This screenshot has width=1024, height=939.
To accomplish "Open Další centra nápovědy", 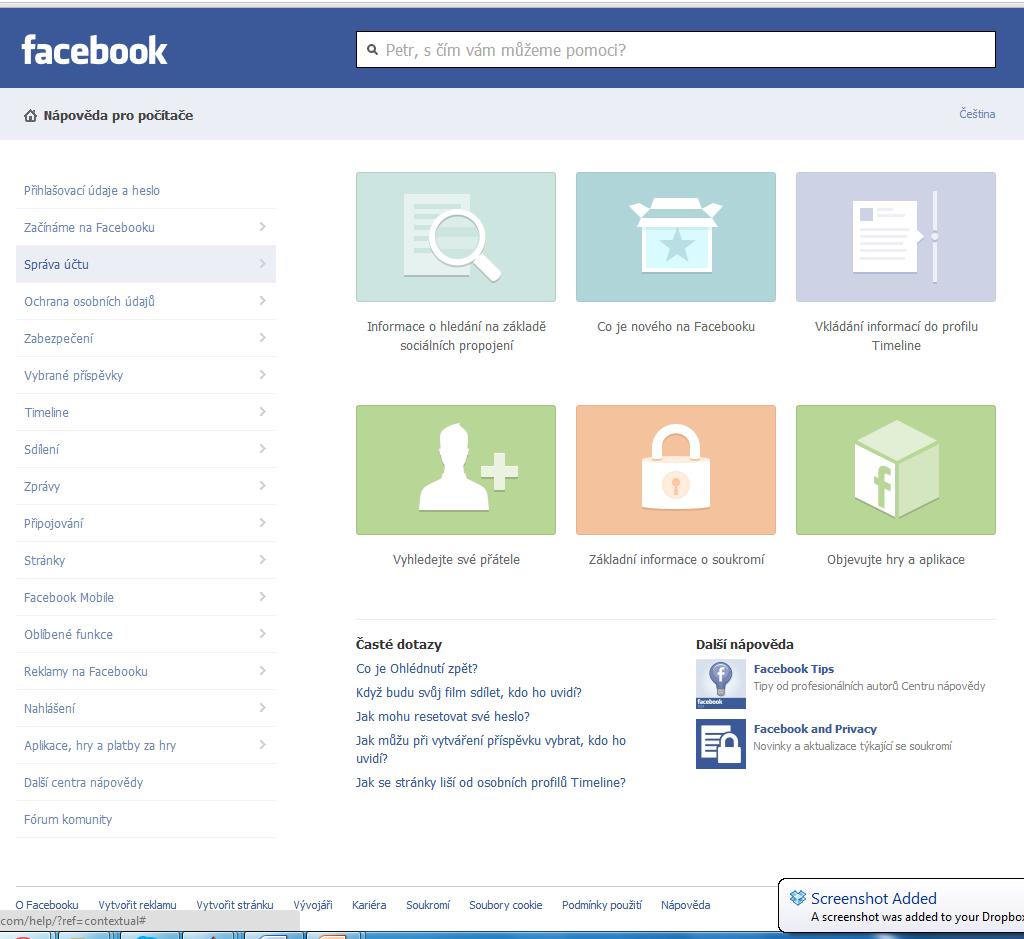I will (x=146, y=782).
